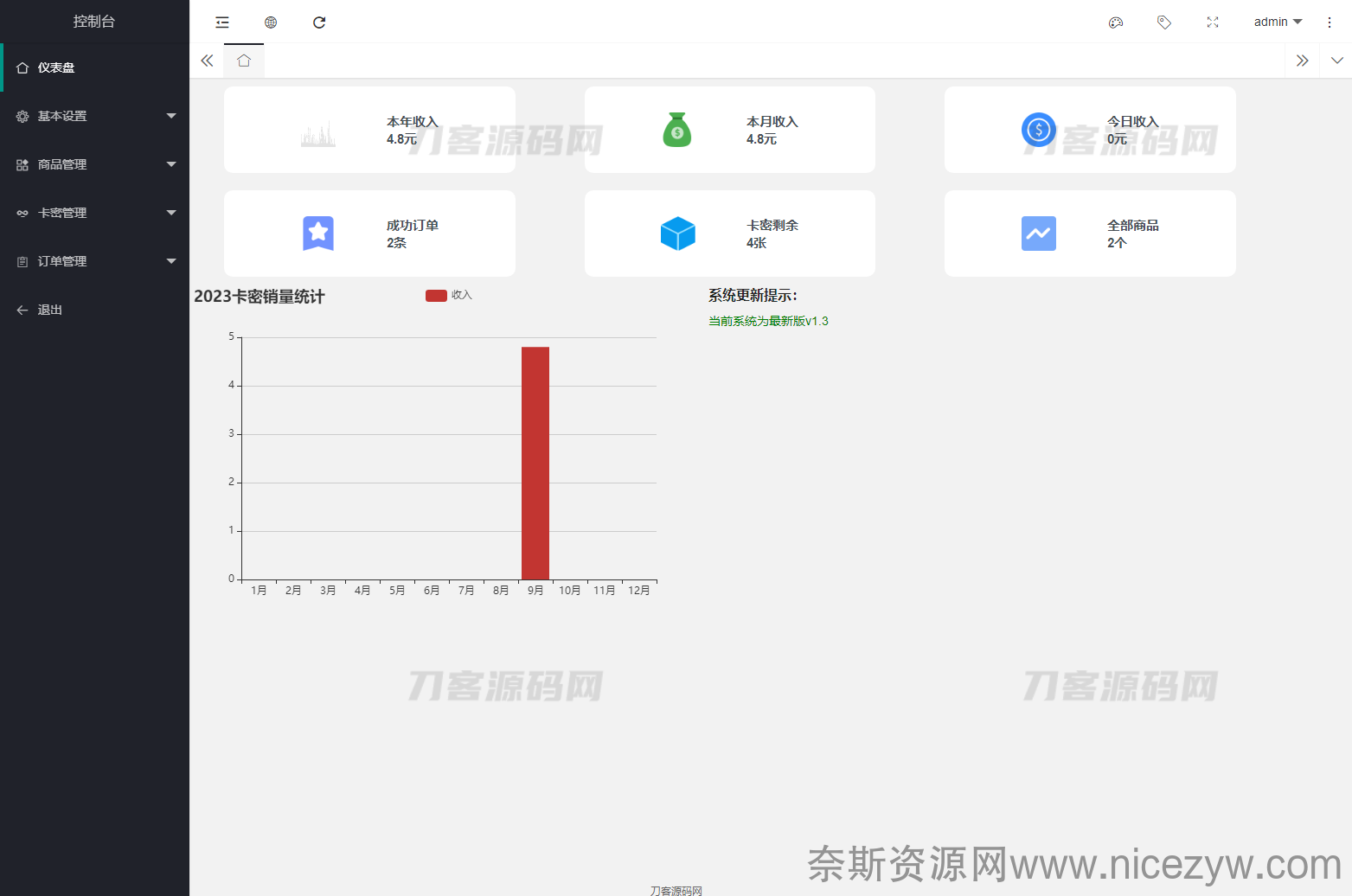Toggle the 收入 legend red swatch

[436, 296]
